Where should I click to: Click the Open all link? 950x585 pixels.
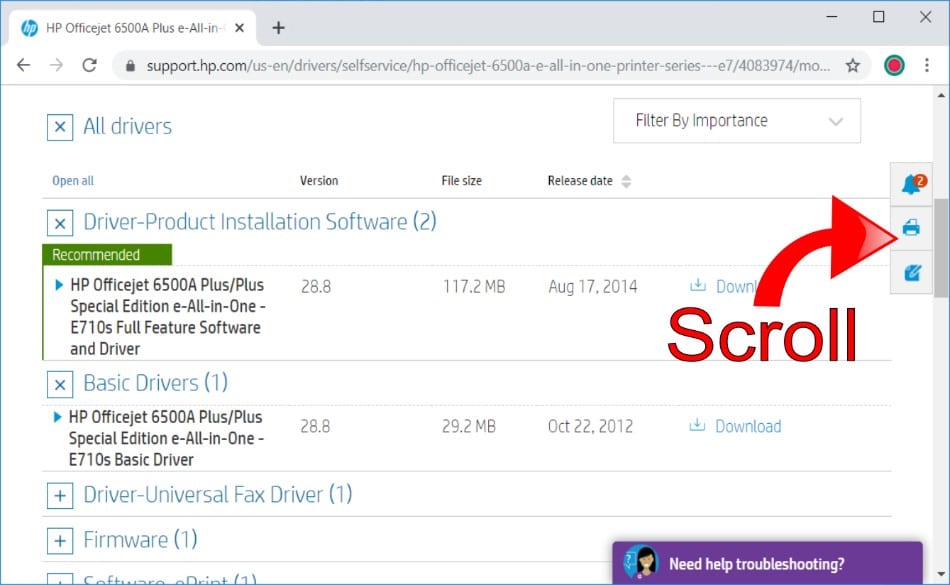tap(73, 181)
